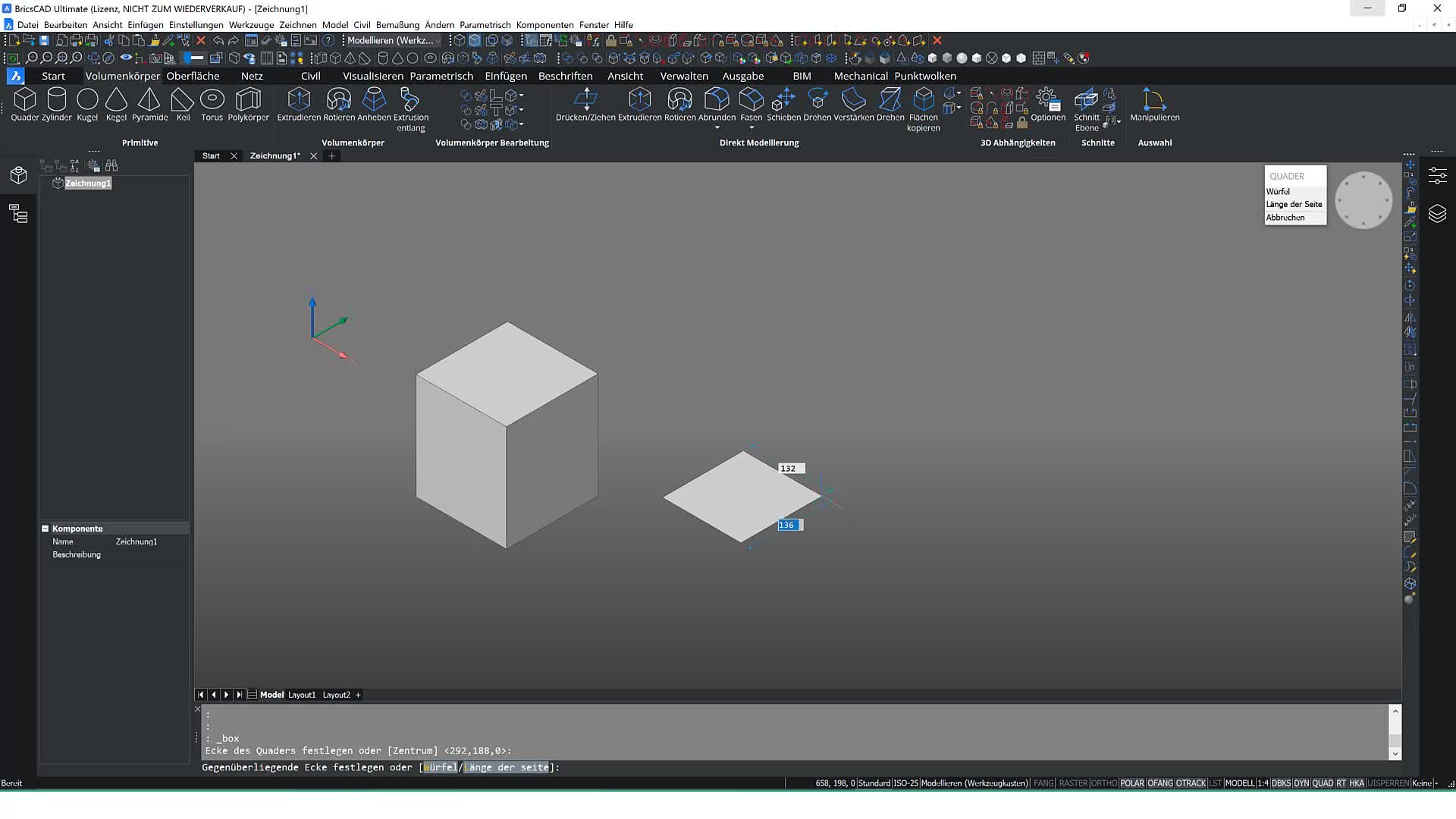The width and height of the screenshot is (1456, 819).
Task: Open the Modellieren workspace dropdown
Action: click(x=394, y=40)
